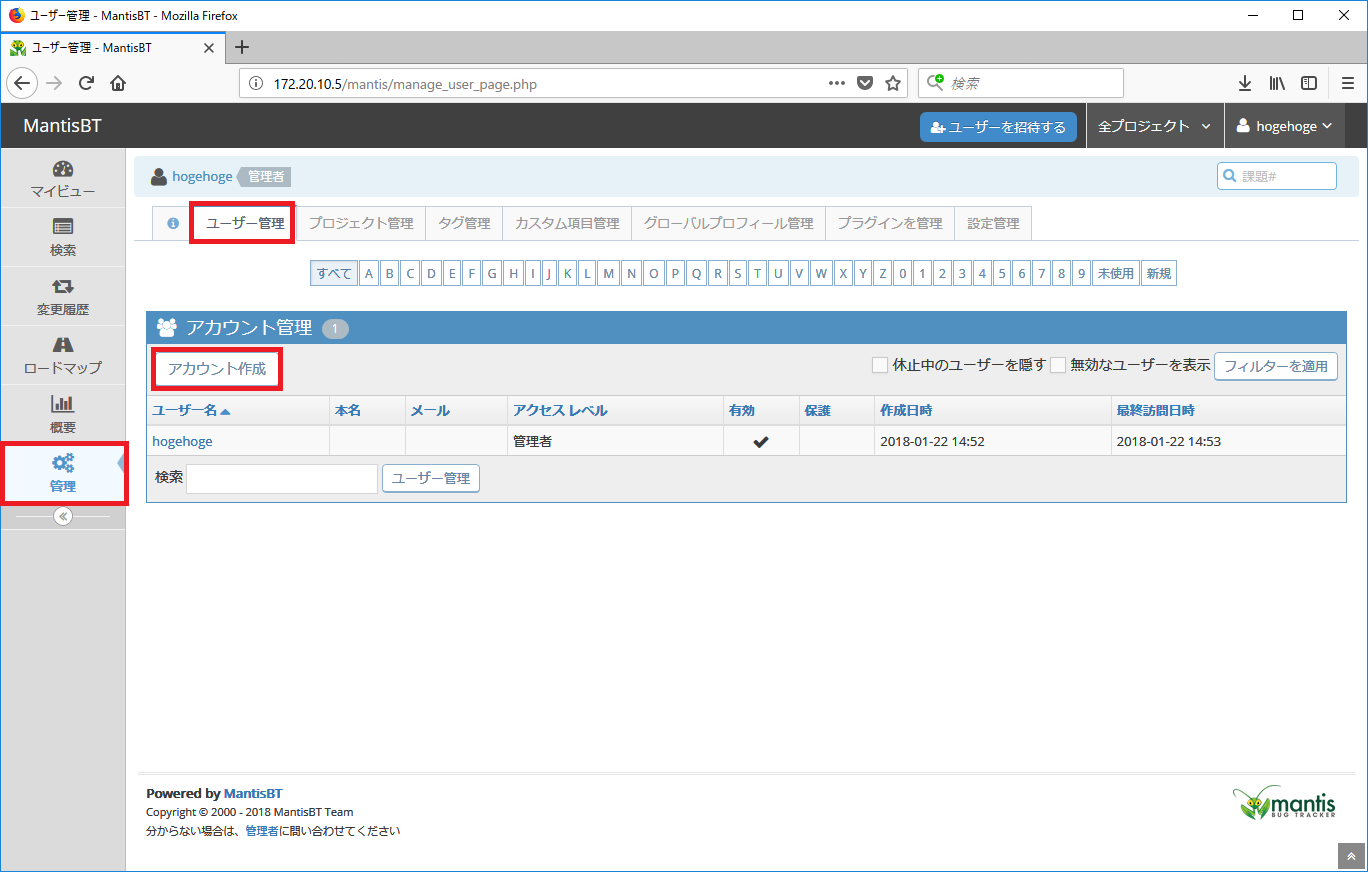
Task: Open マイビュー in the sidebar
Action: pyautogui.click(x=63, y=179)
